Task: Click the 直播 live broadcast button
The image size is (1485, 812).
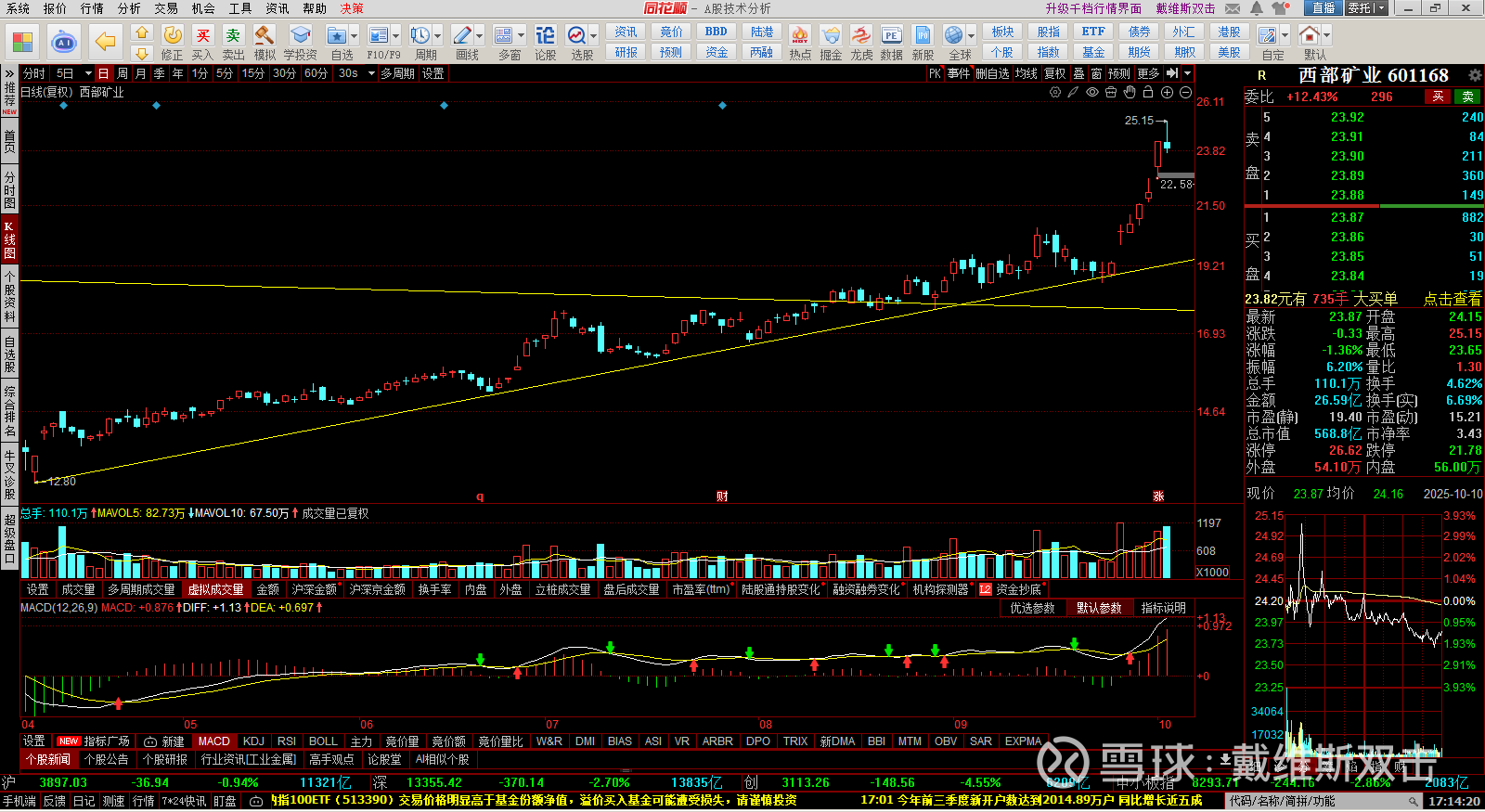Action: point(1324,8)
